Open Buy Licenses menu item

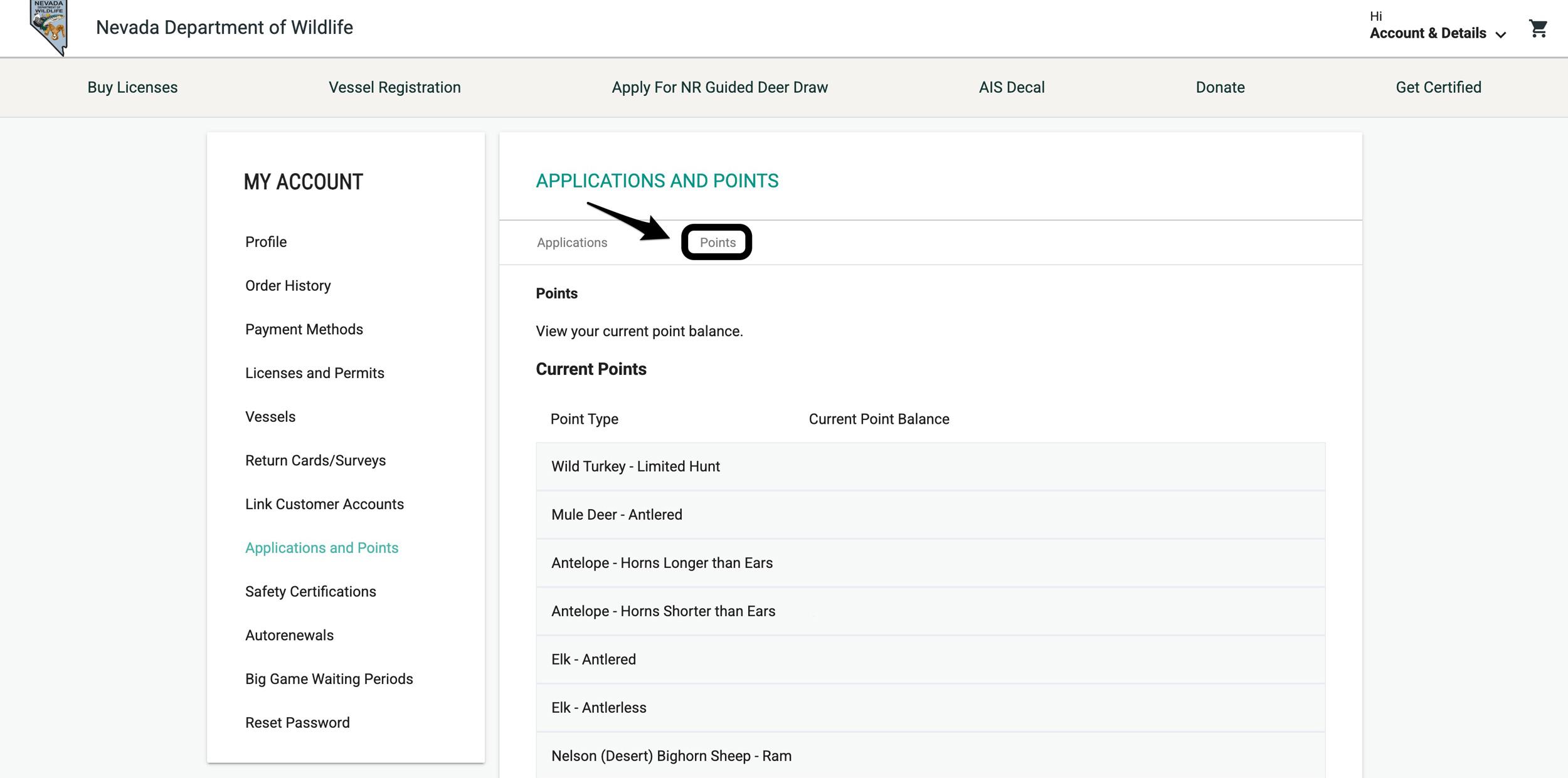131,87
